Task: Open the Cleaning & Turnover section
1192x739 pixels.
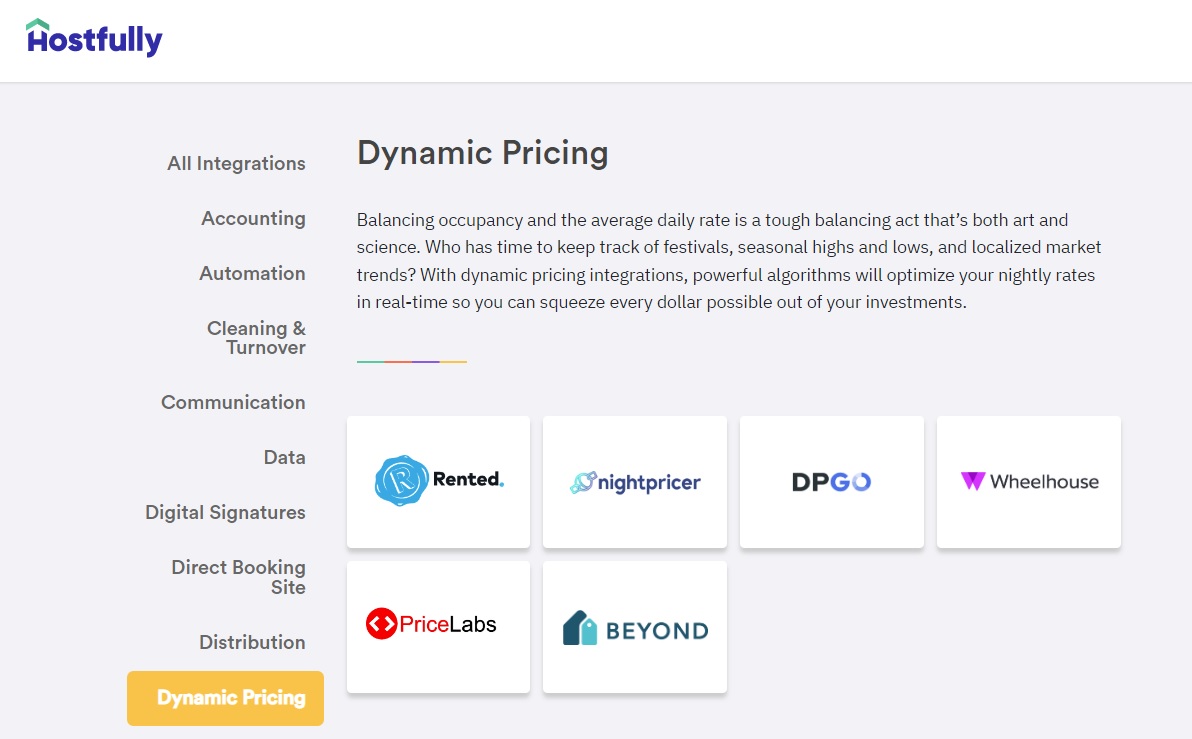Action: pos(256,337)
